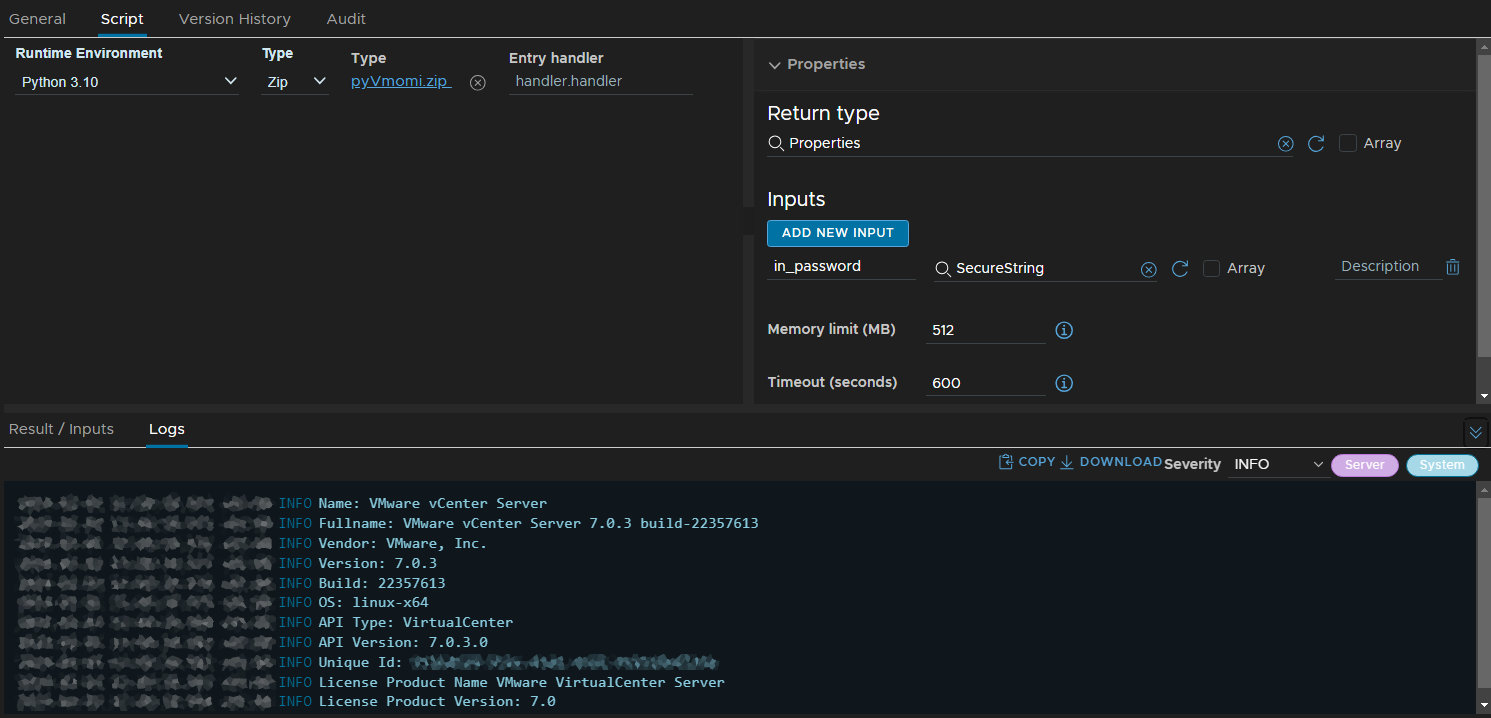This screenshot has height=718, width=1491.
Task: Open the Type Zip dropdown
Action: 296,82
